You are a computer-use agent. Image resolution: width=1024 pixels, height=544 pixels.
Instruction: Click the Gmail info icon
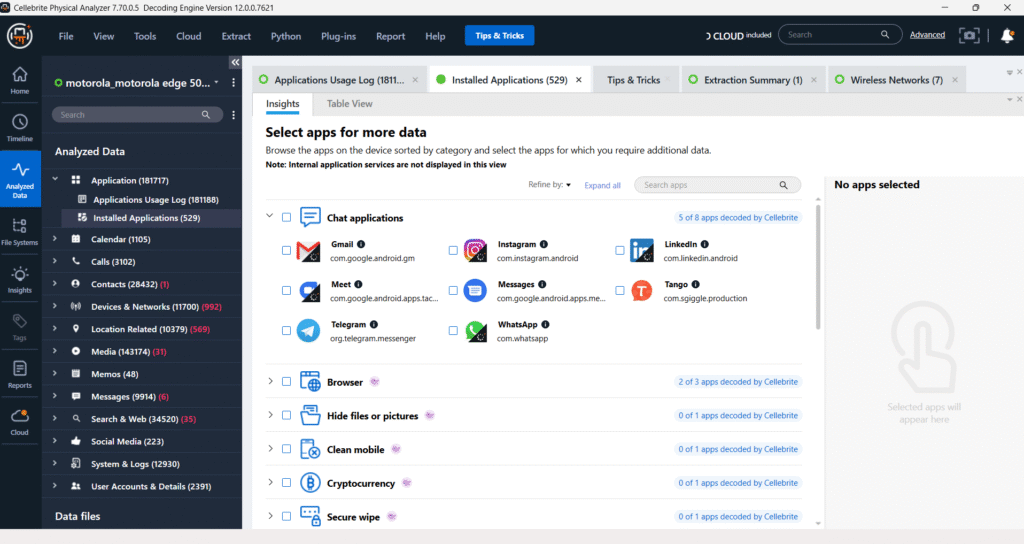[x=361, y=244]
